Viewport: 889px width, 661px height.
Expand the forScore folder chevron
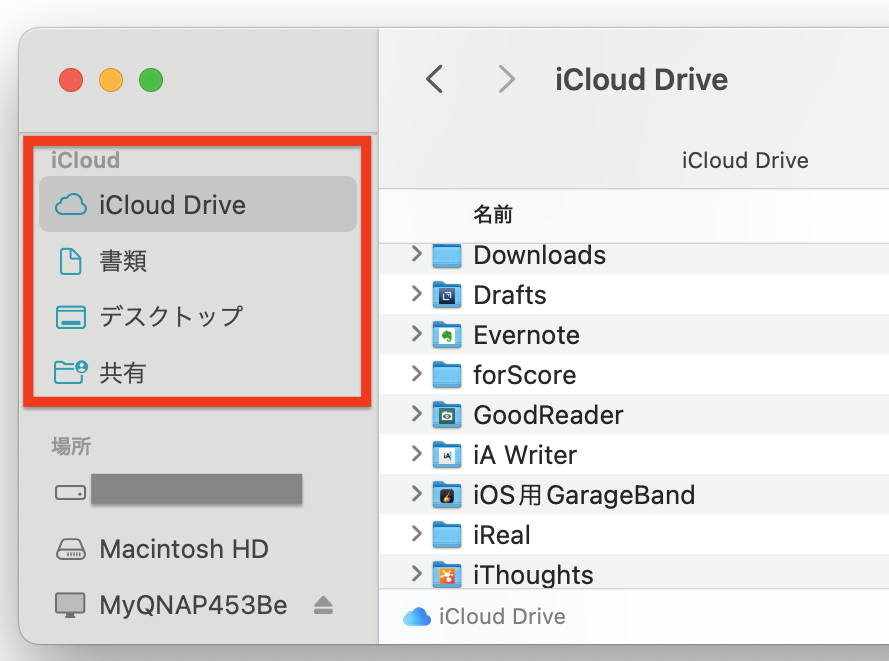pyautogui.click(x=417, y=374)
